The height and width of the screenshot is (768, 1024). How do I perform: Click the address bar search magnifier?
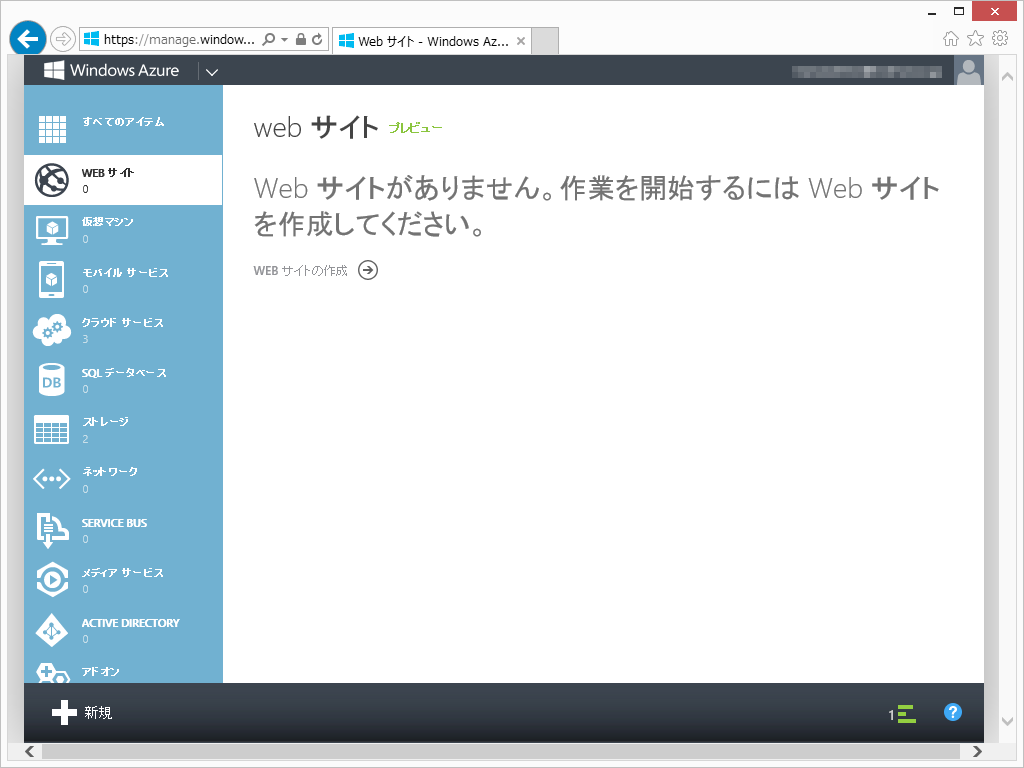[x=268, y=39]
